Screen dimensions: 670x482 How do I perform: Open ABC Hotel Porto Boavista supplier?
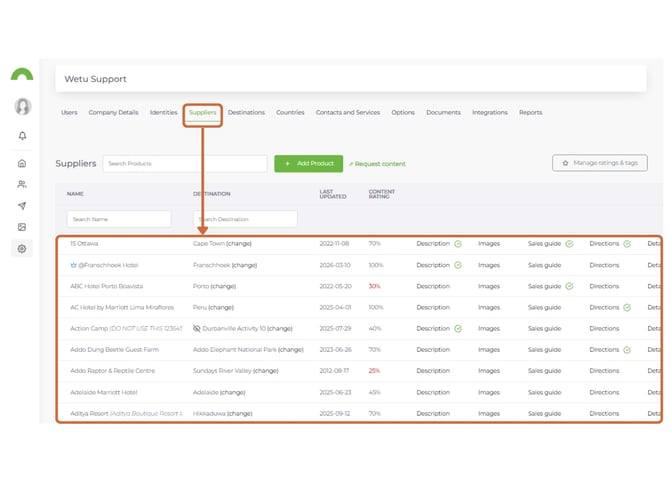106,286
